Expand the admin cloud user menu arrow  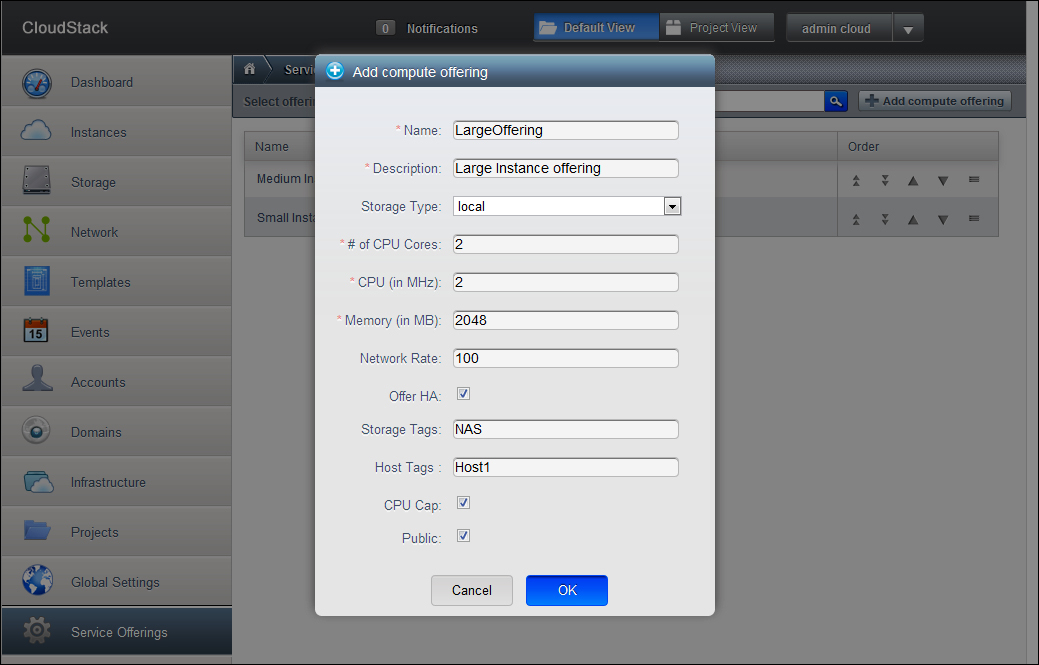(x=907, y=29)
